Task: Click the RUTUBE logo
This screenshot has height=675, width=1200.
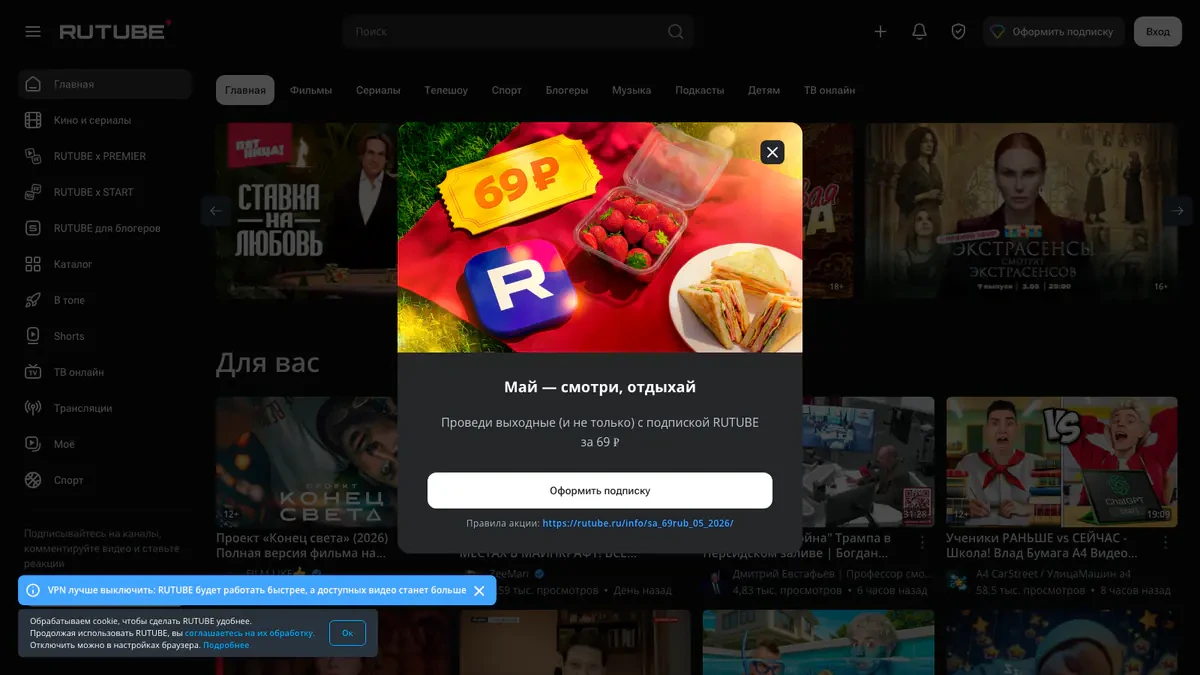Action: pos(114,31)
